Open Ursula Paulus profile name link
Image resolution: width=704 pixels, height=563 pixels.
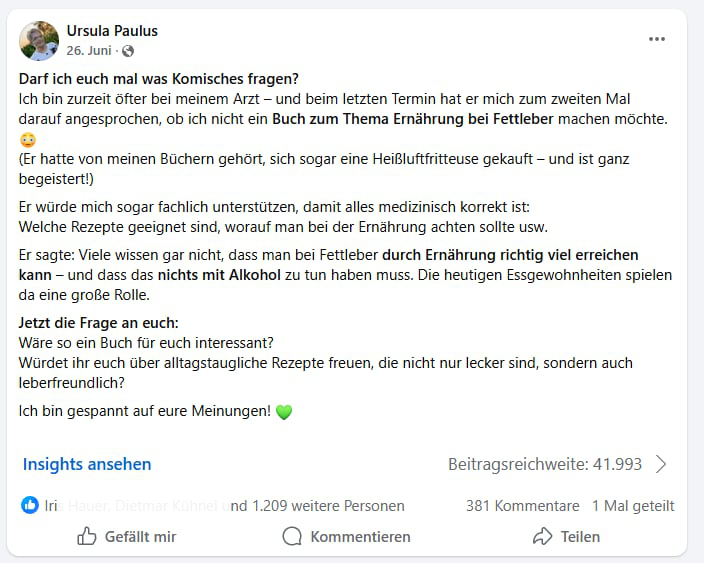112,31
